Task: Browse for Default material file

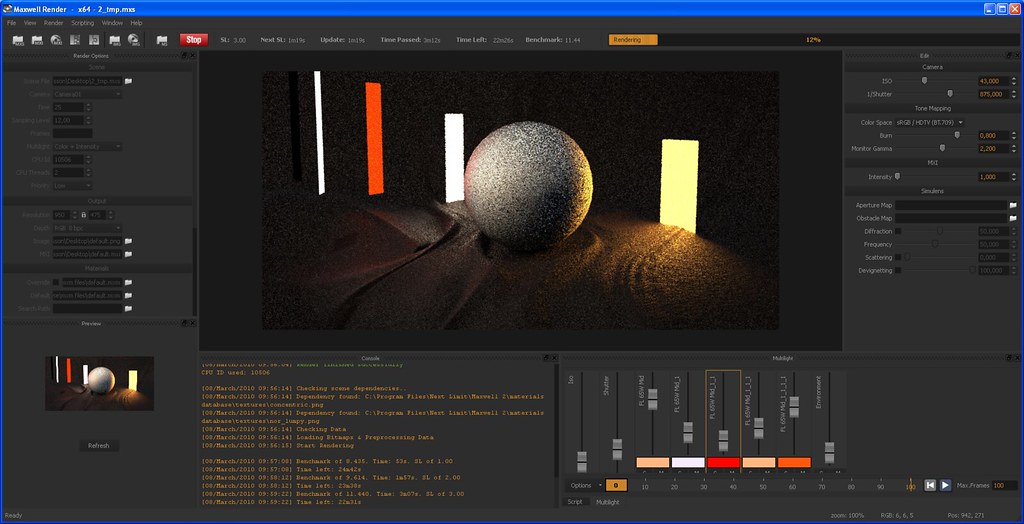Action: click(x=129, y=295)
